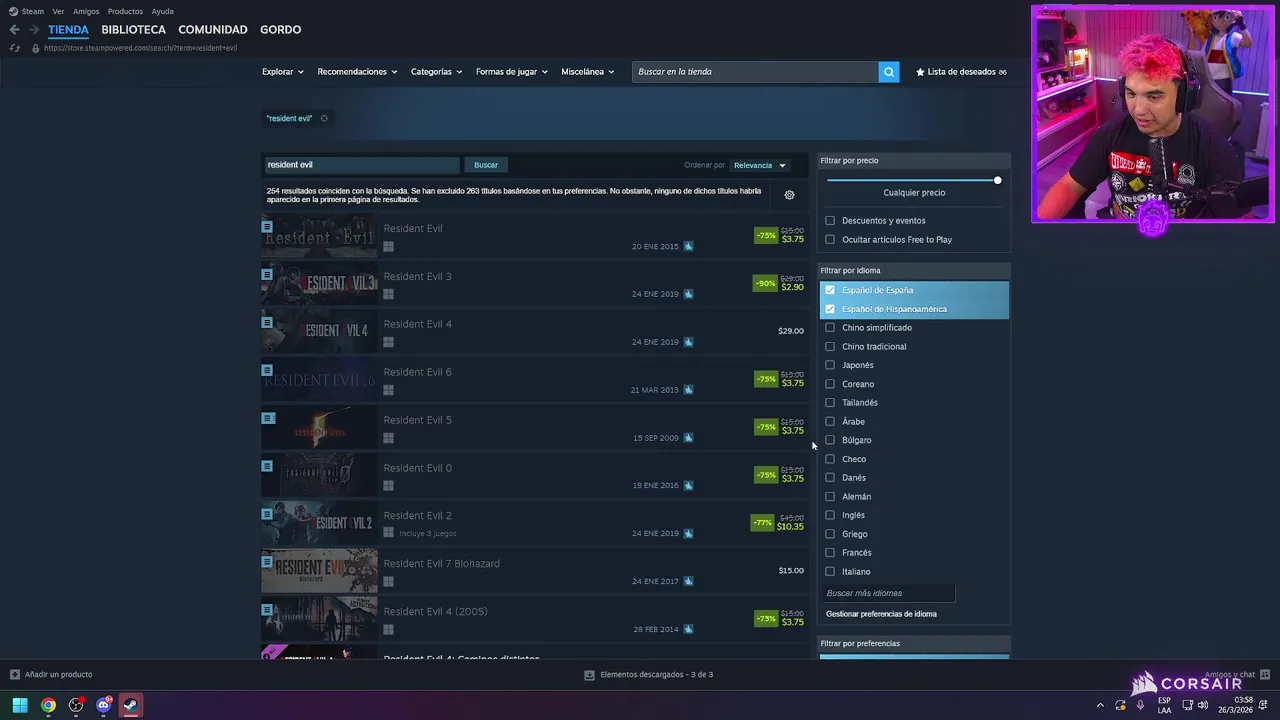Check Japonés language filter
This screenshot has height=720, width=1280.
[x=830, y=365]
